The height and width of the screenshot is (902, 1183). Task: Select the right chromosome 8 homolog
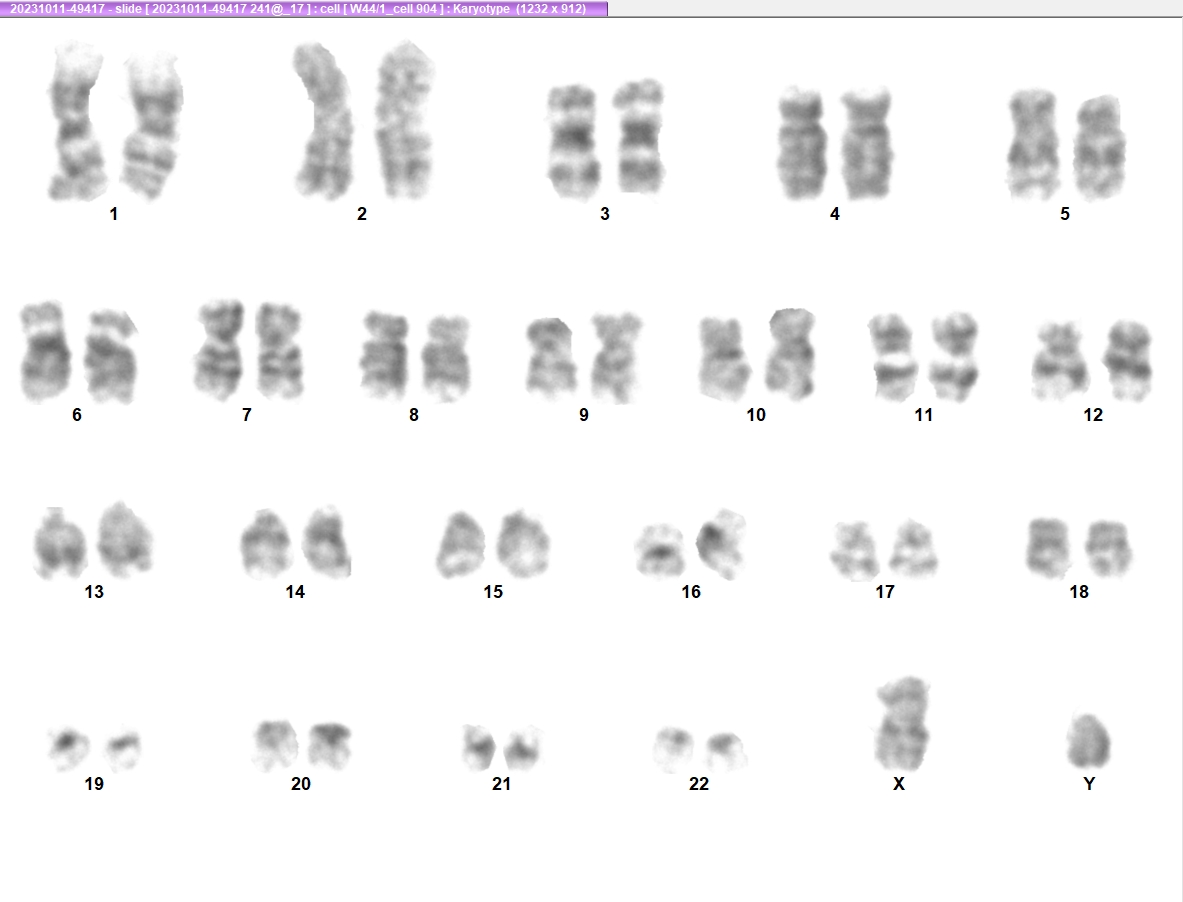coord(445,358)
